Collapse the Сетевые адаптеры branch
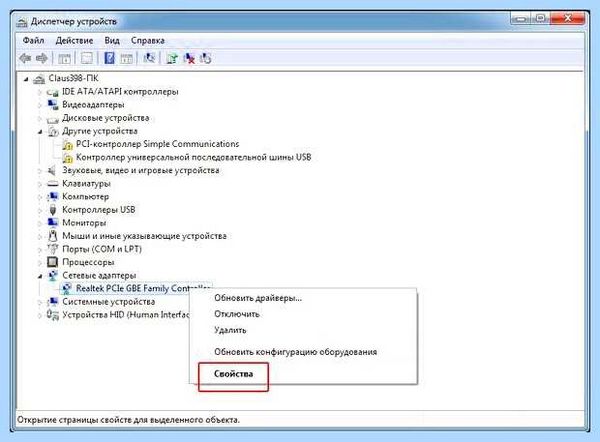600x442 pixels. point(40,276)
